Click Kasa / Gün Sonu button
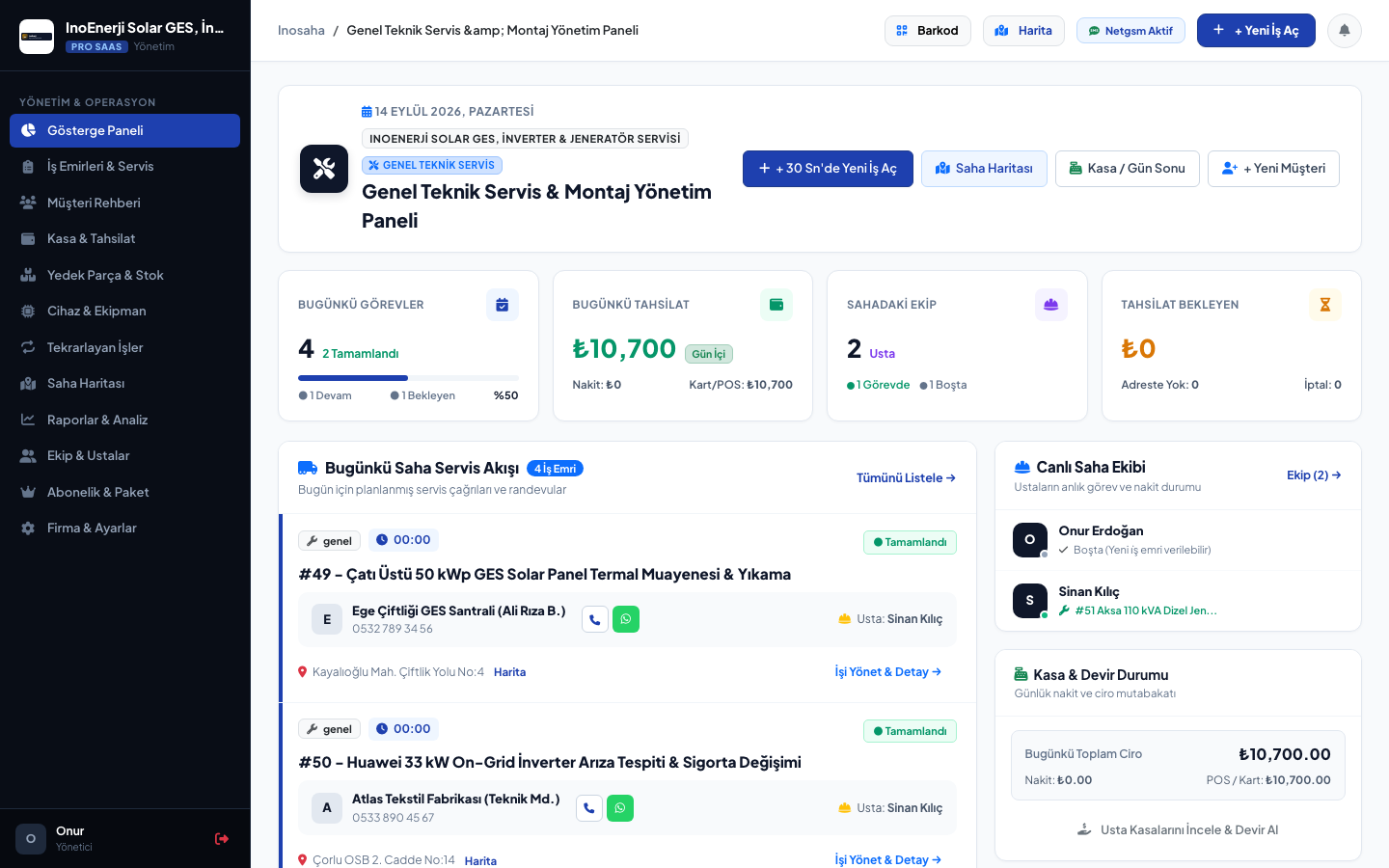Viewport: 1389px width, 868px height. pyautogui.click(x=1127, y=169)
